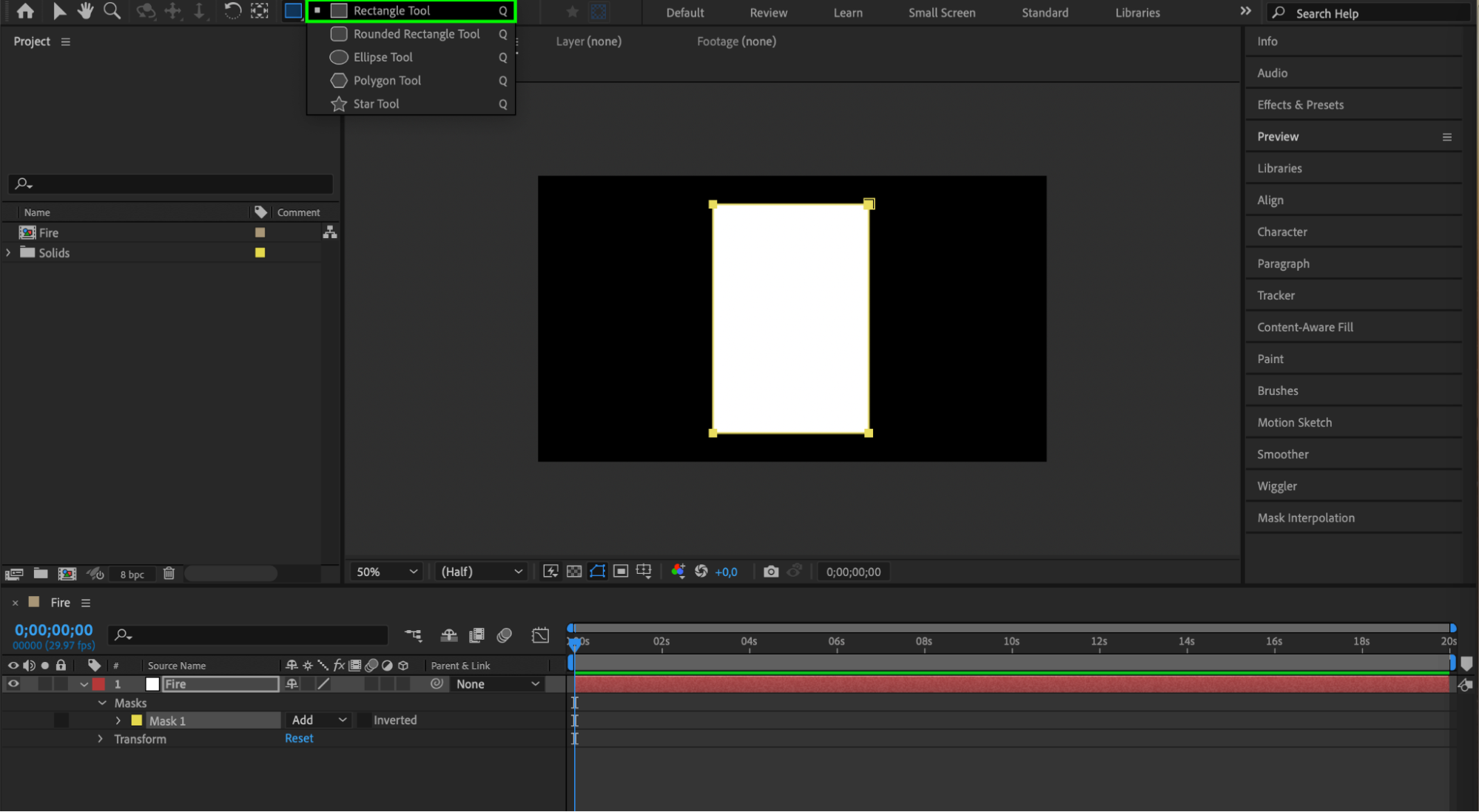This screenshot has width=1479, height=812.
Task: Toggle mask and shape path visibility
Action: 597,572
